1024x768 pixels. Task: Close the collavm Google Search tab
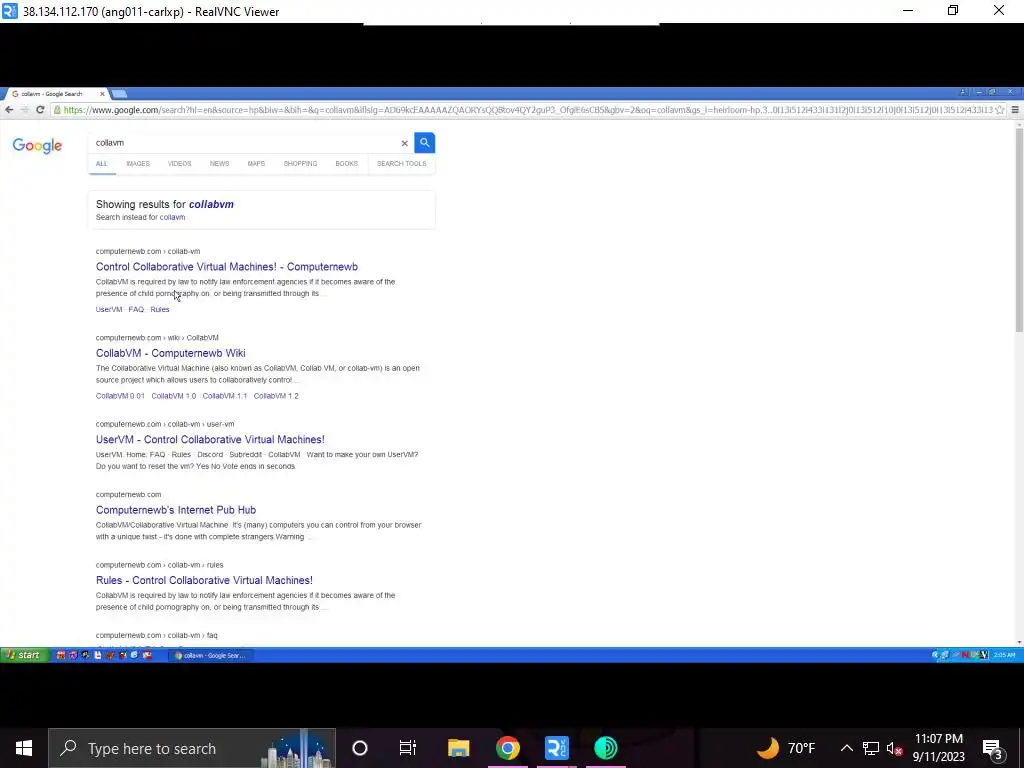click(102, 94)
